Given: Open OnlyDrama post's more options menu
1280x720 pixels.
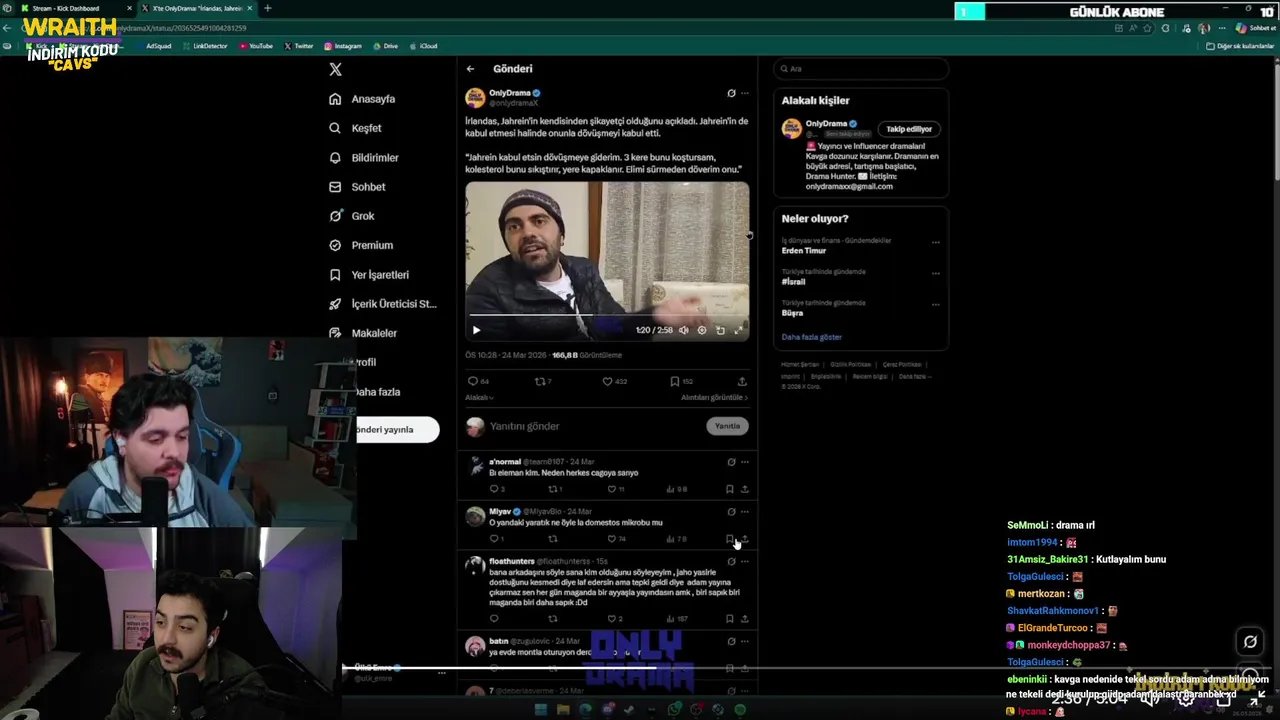Looking at the screenshot, I should [x=745, y=93].
